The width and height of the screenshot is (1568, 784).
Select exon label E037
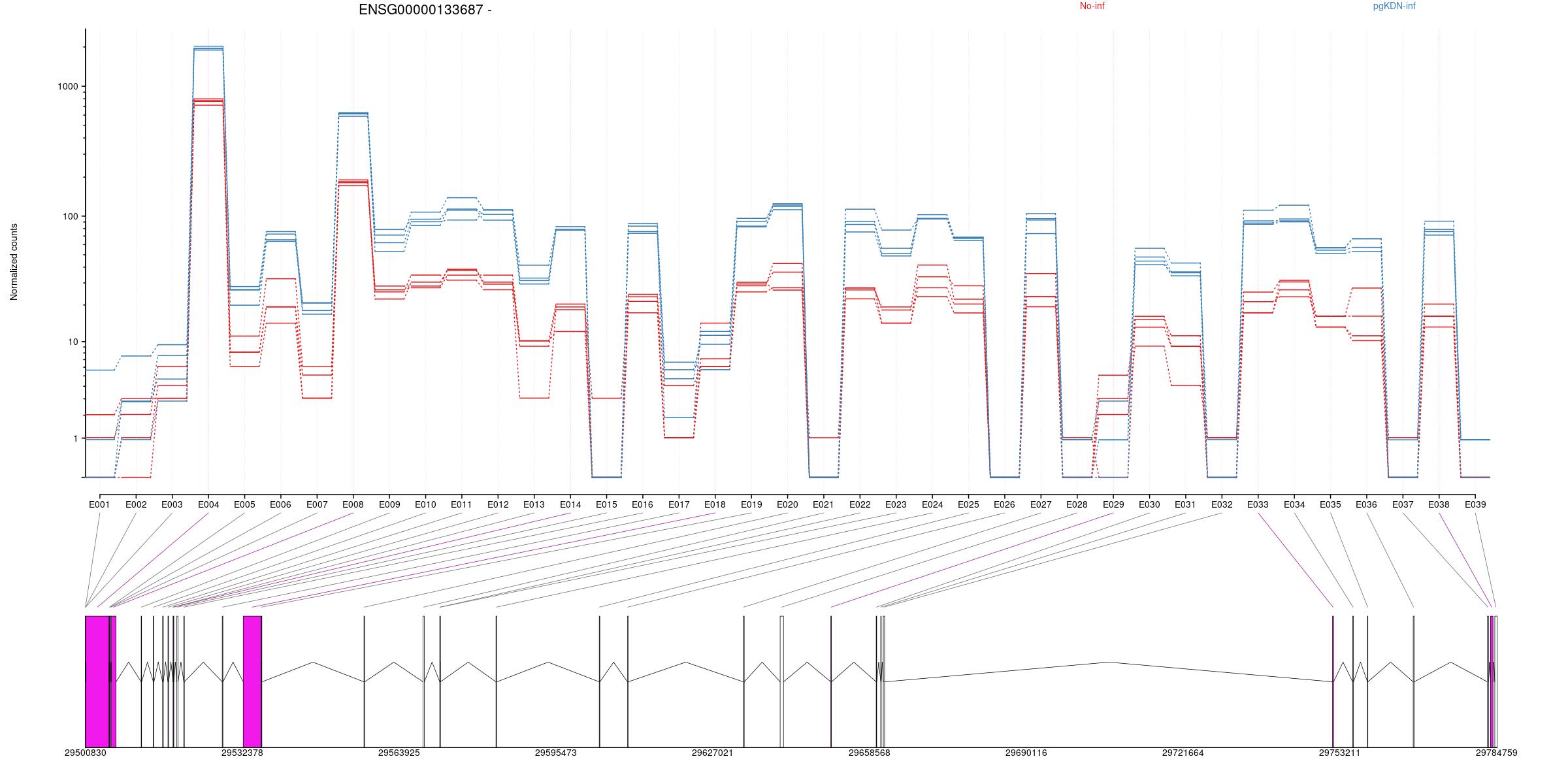pyautogui.click(x=1403, y=504)
